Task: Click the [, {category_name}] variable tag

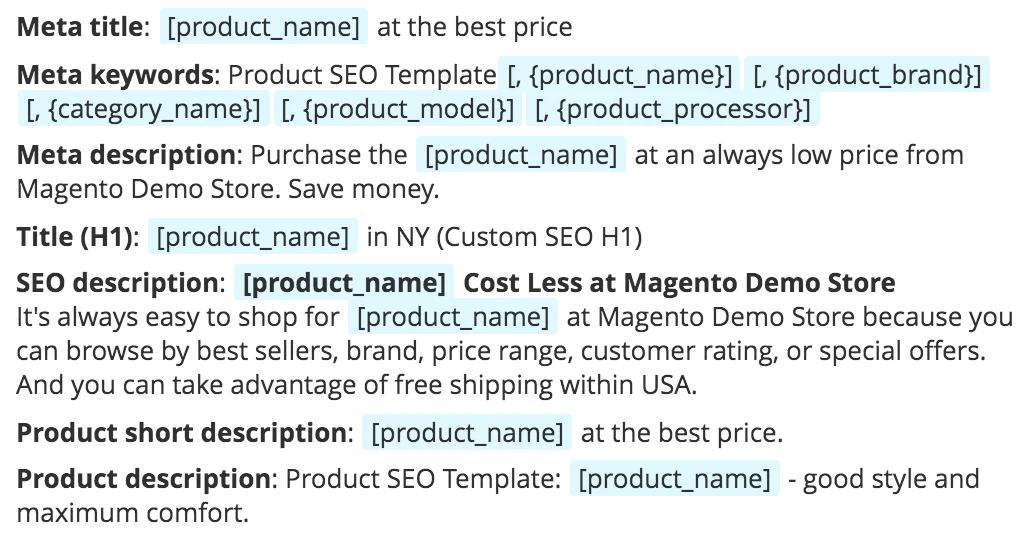Action: click(143, 109)
